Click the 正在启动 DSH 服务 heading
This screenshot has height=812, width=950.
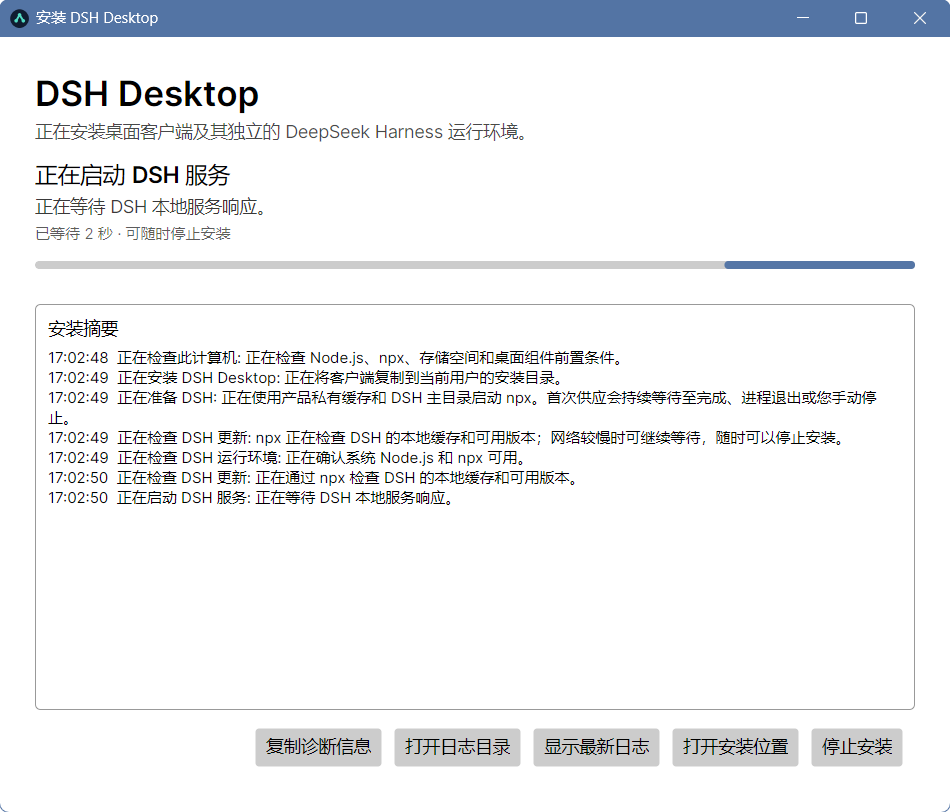coord(133,175)
